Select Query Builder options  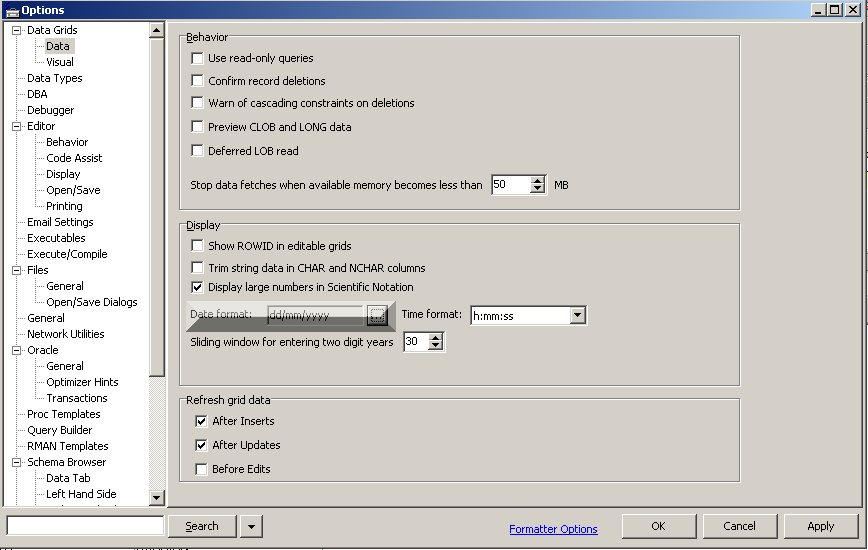click(x=60, y=430)
